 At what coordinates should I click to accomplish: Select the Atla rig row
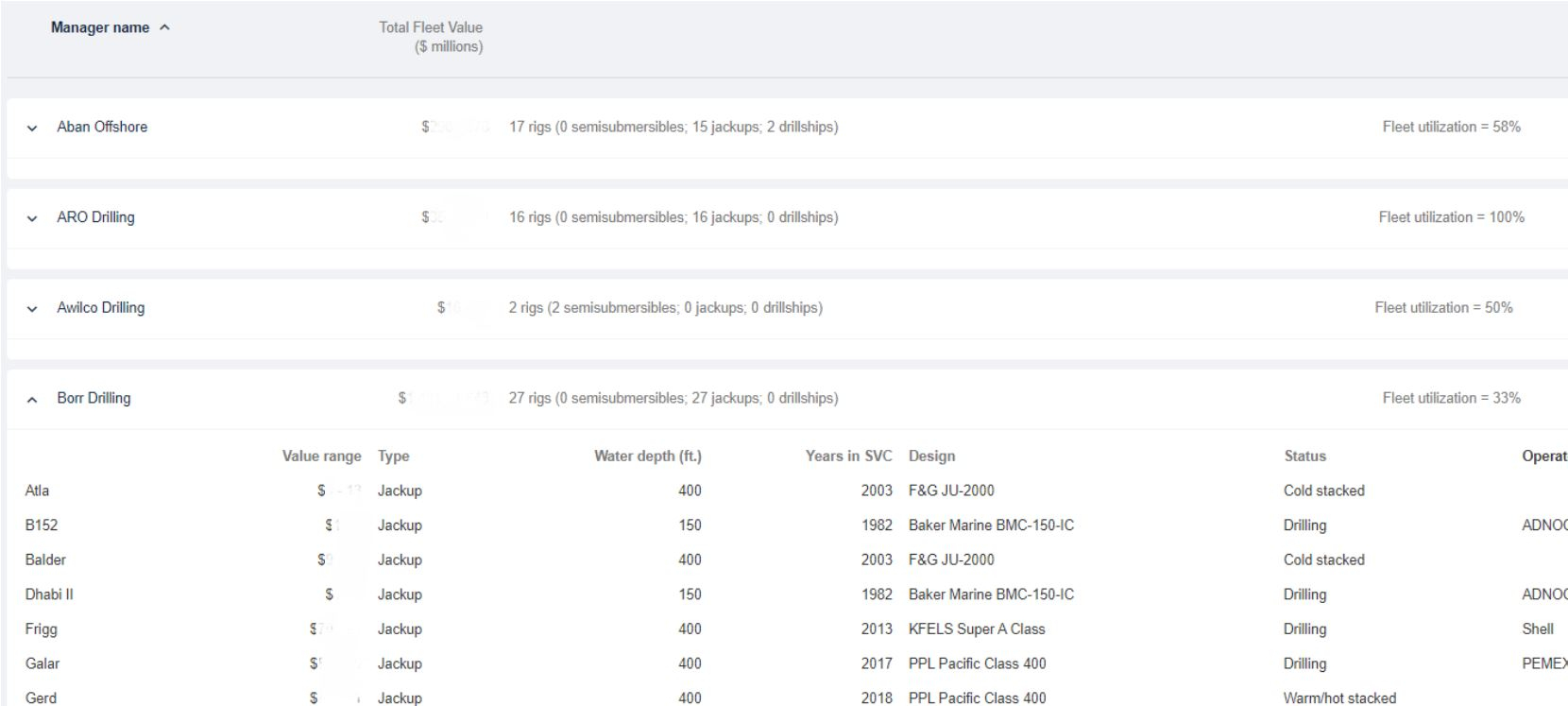coord(37,491)
